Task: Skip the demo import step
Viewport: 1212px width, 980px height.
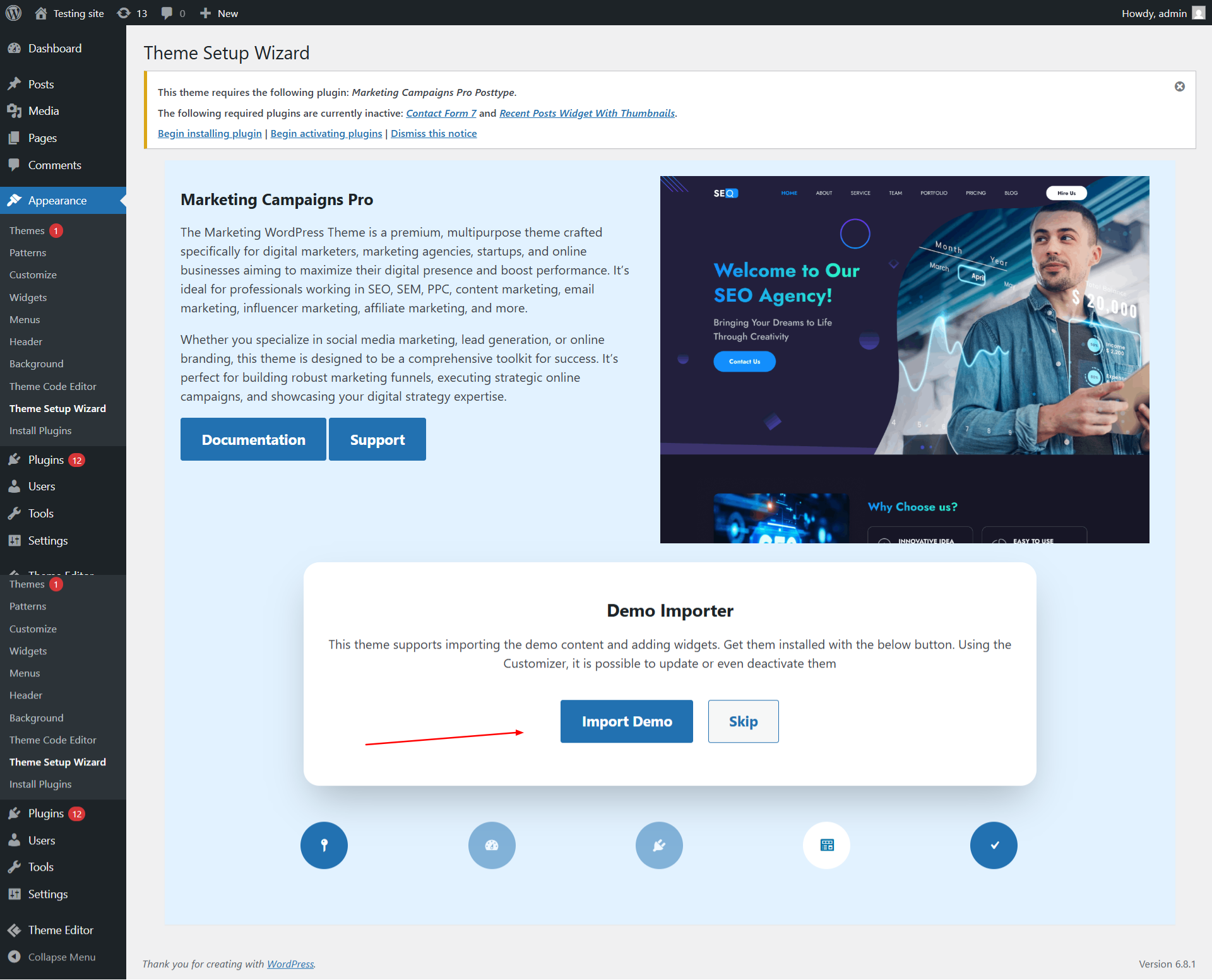Action: click(x=743, y=721)
